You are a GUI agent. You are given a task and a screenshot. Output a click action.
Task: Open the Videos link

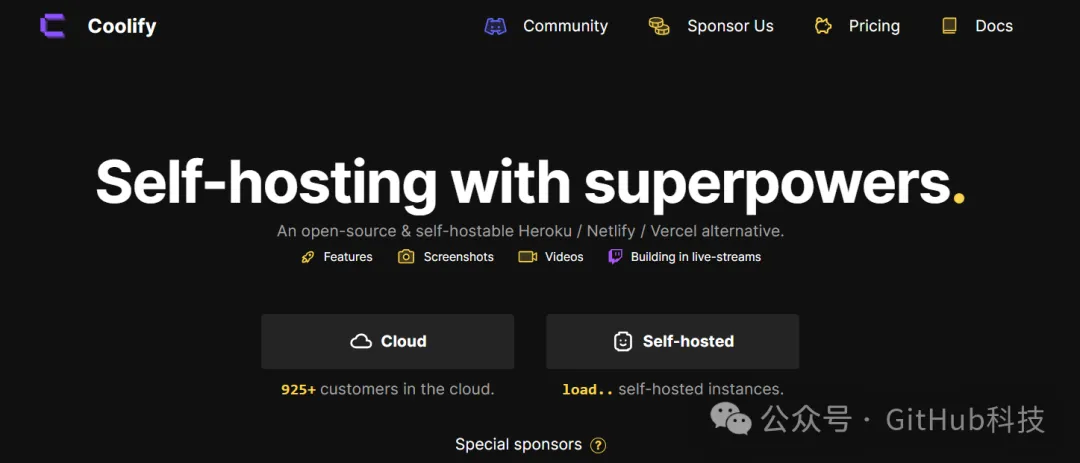(564, 257)
